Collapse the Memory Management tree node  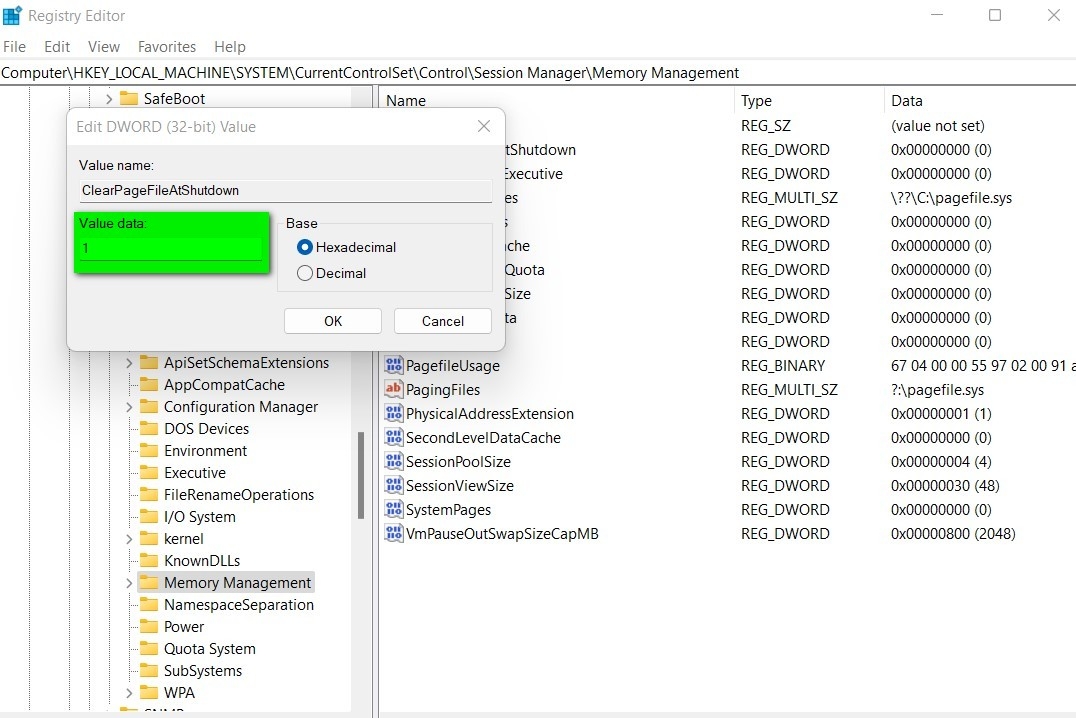[128, 582]
